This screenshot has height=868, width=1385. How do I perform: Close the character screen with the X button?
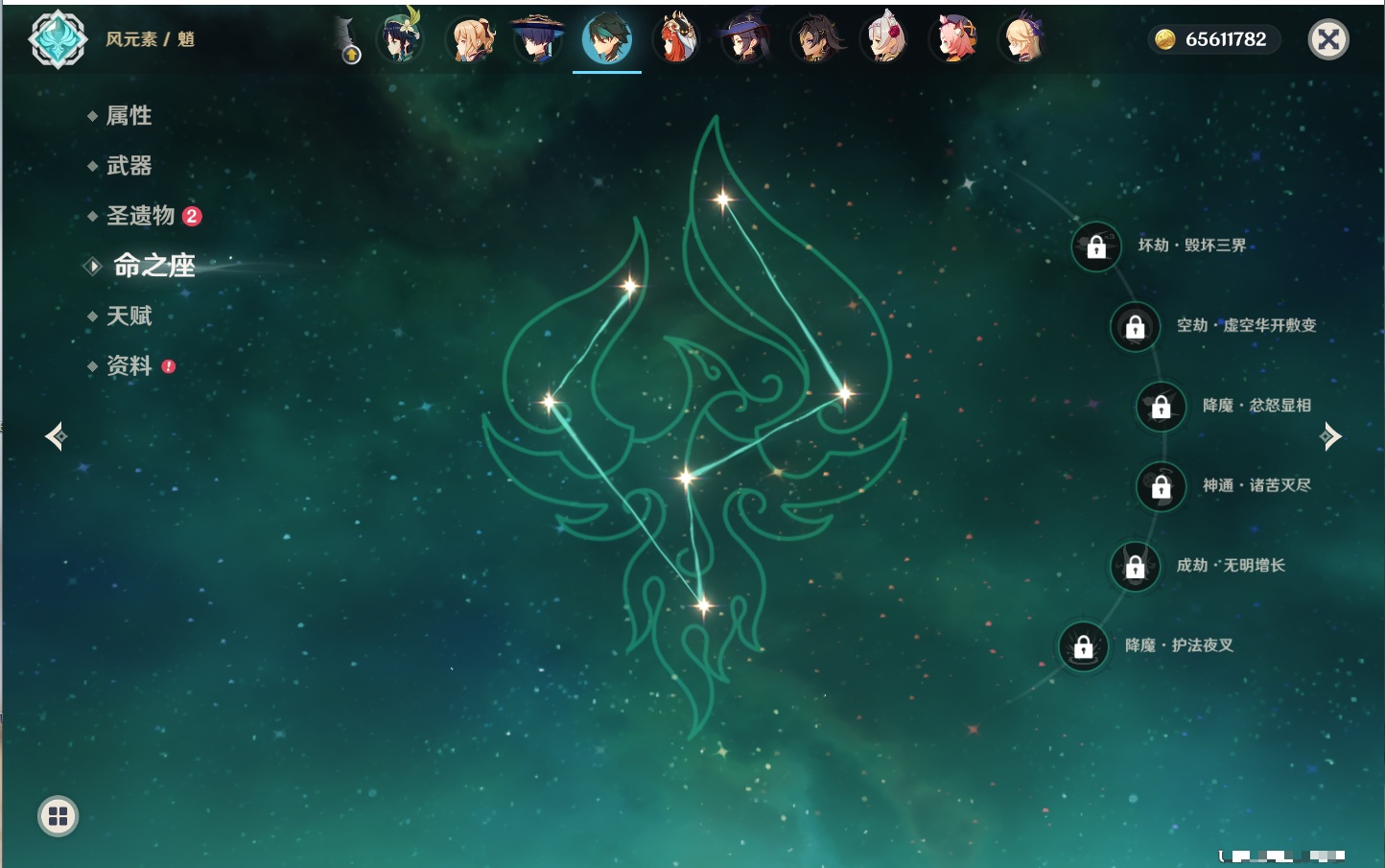pos(1328,39)
